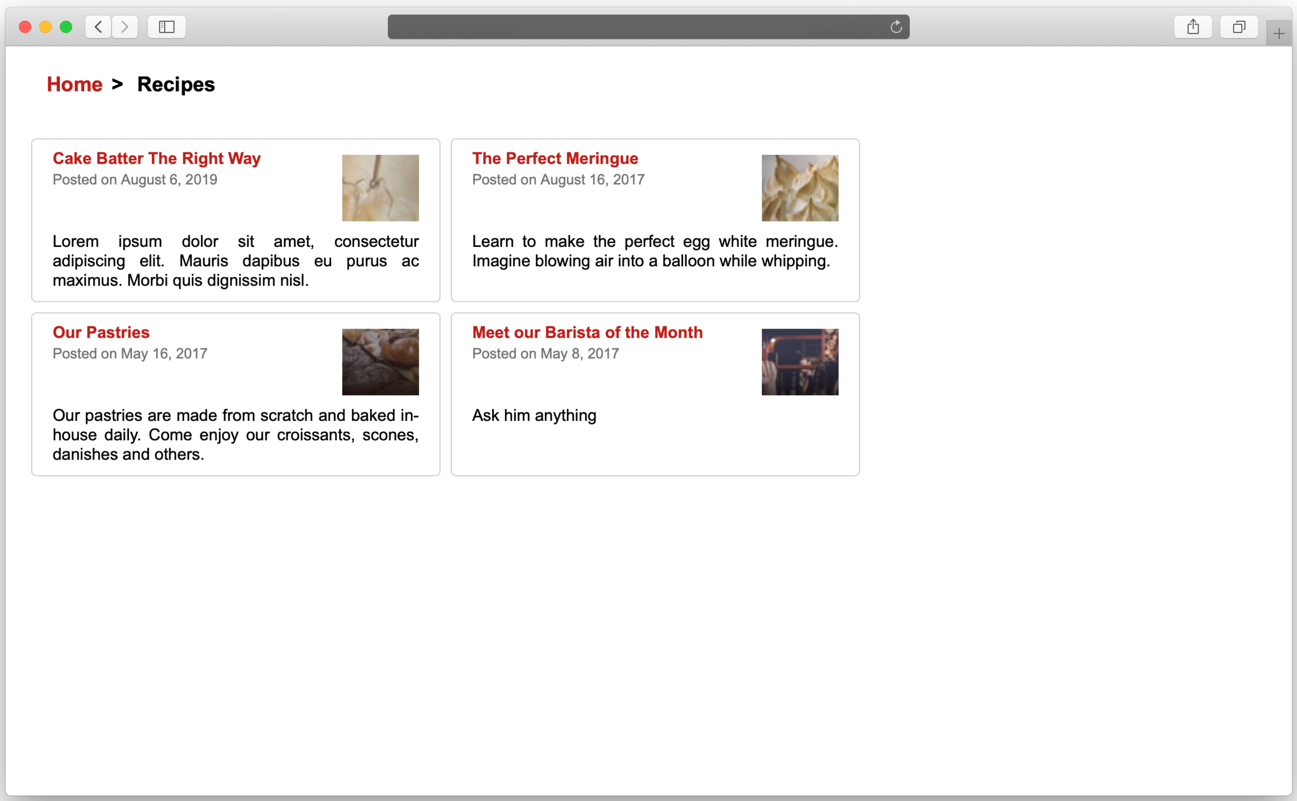Open the 'Cake Batter The Right Way' post

(156, 158)
